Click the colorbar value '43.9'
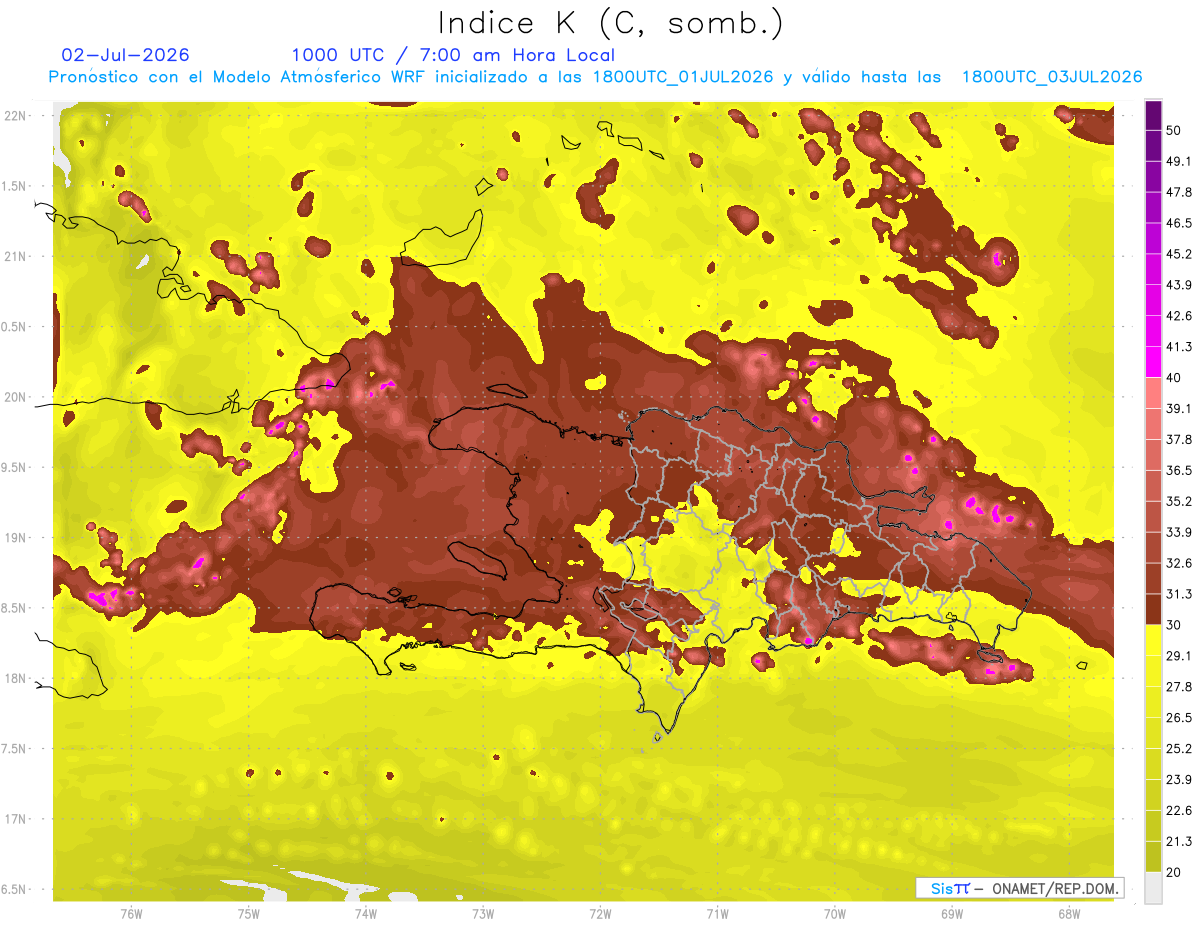Image resolution: width=1200 pixels, height=927 pixels. (x=1178, y=285)
